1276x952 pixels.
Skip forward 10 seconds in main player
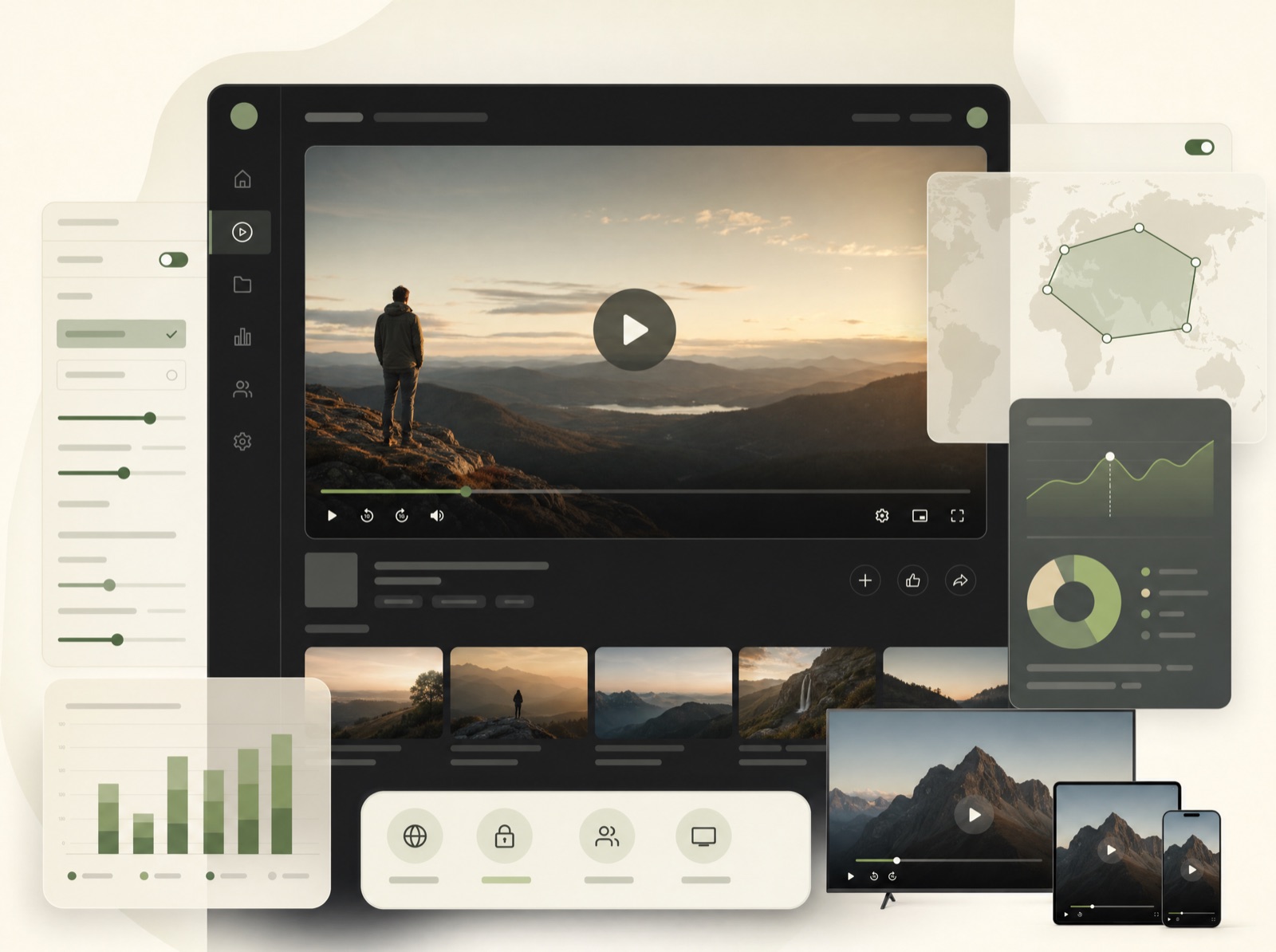click(x=402, y=516)
